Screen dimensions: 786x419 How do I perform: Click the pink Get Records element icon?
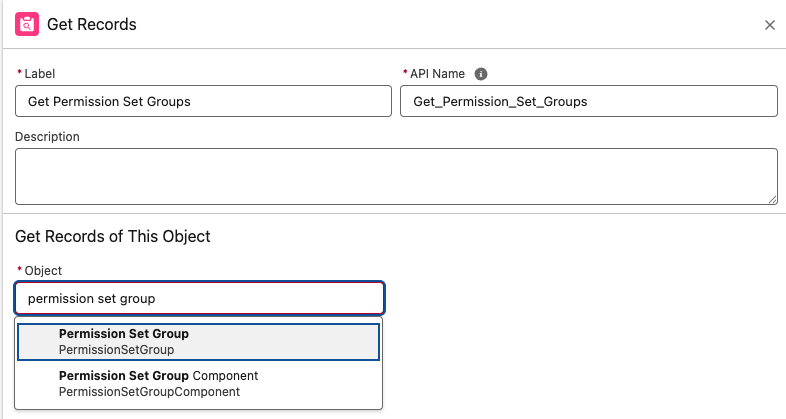pyautogui.click(x=27, y=24)
